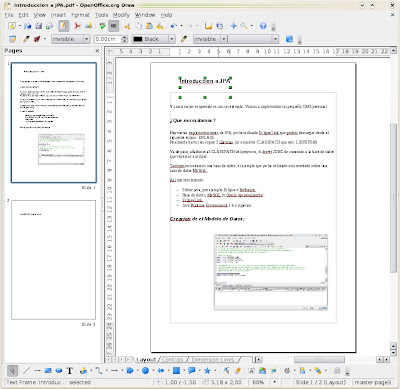
Task: Click the Paste clipboard icon
Action: click(x=149, y=26)
